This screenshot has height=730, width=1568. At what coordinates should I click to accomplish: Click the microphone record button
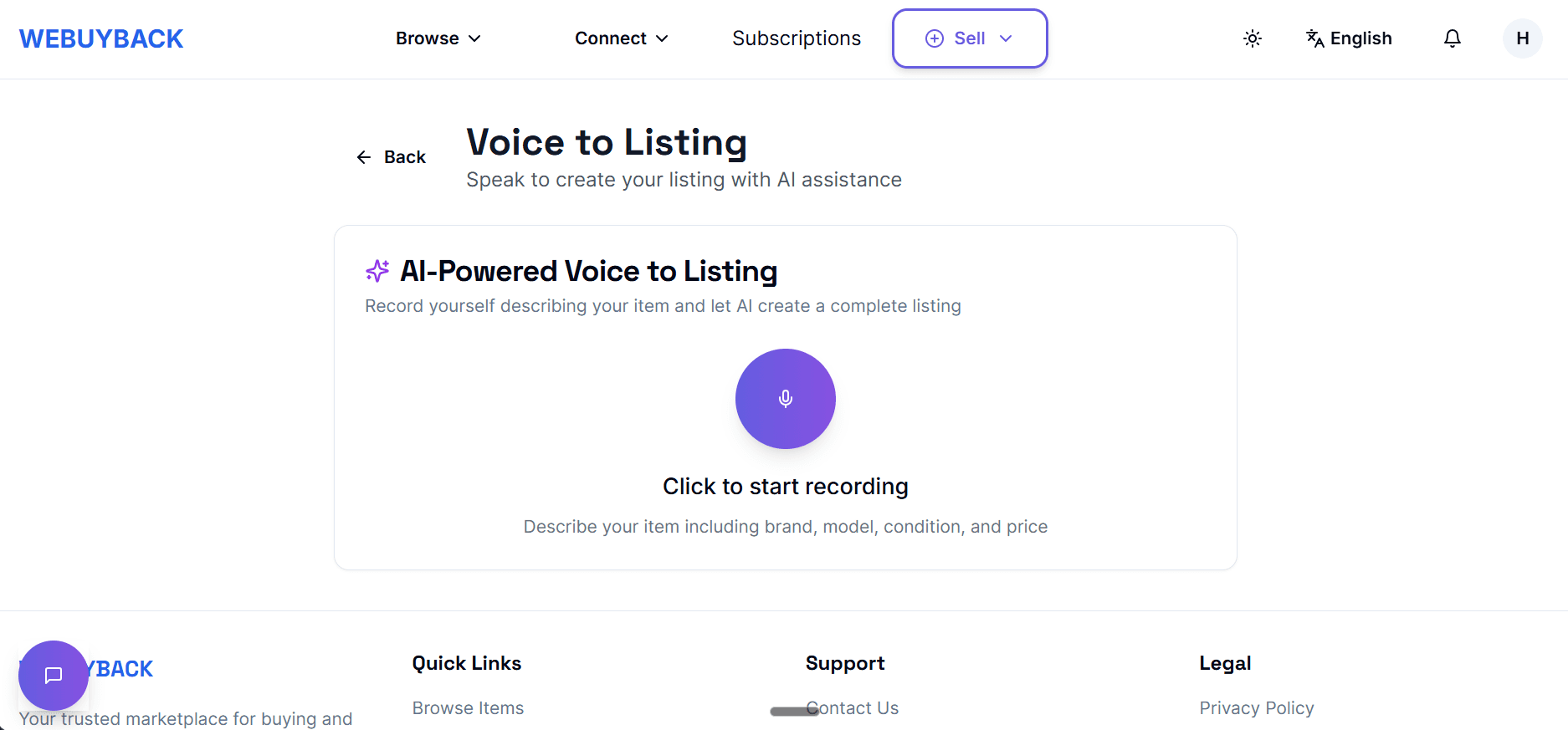pos(785,399)
